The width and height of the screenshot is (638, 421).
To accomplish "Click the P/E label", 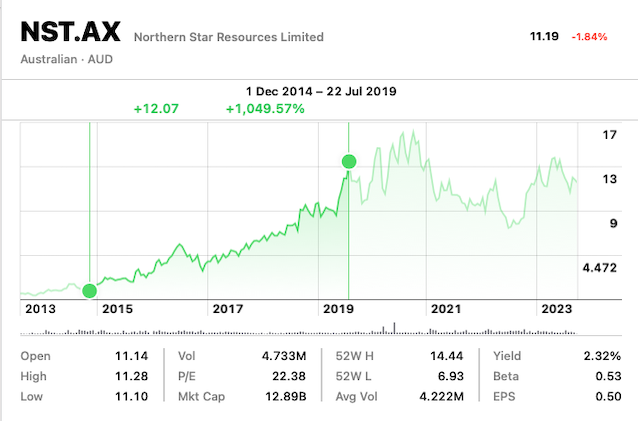I will tap(187, 376).
